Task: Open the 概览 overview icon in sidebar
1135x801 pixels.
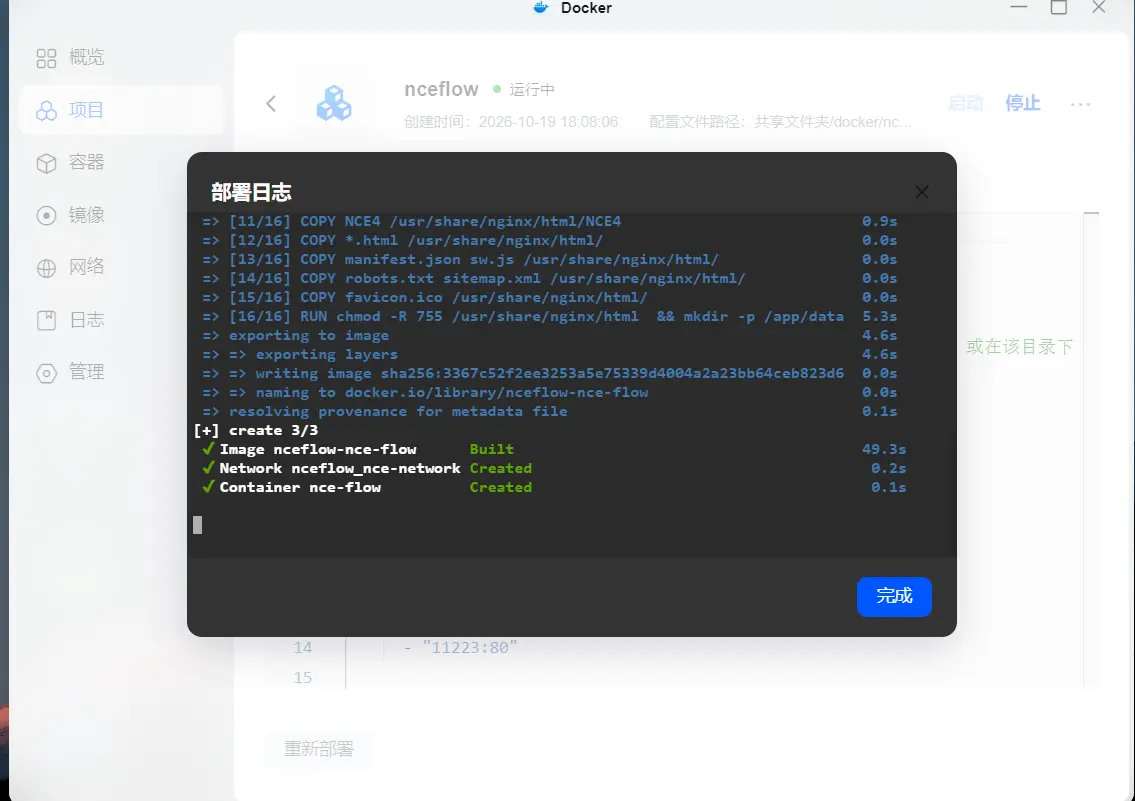Action: tap(46, 58)
